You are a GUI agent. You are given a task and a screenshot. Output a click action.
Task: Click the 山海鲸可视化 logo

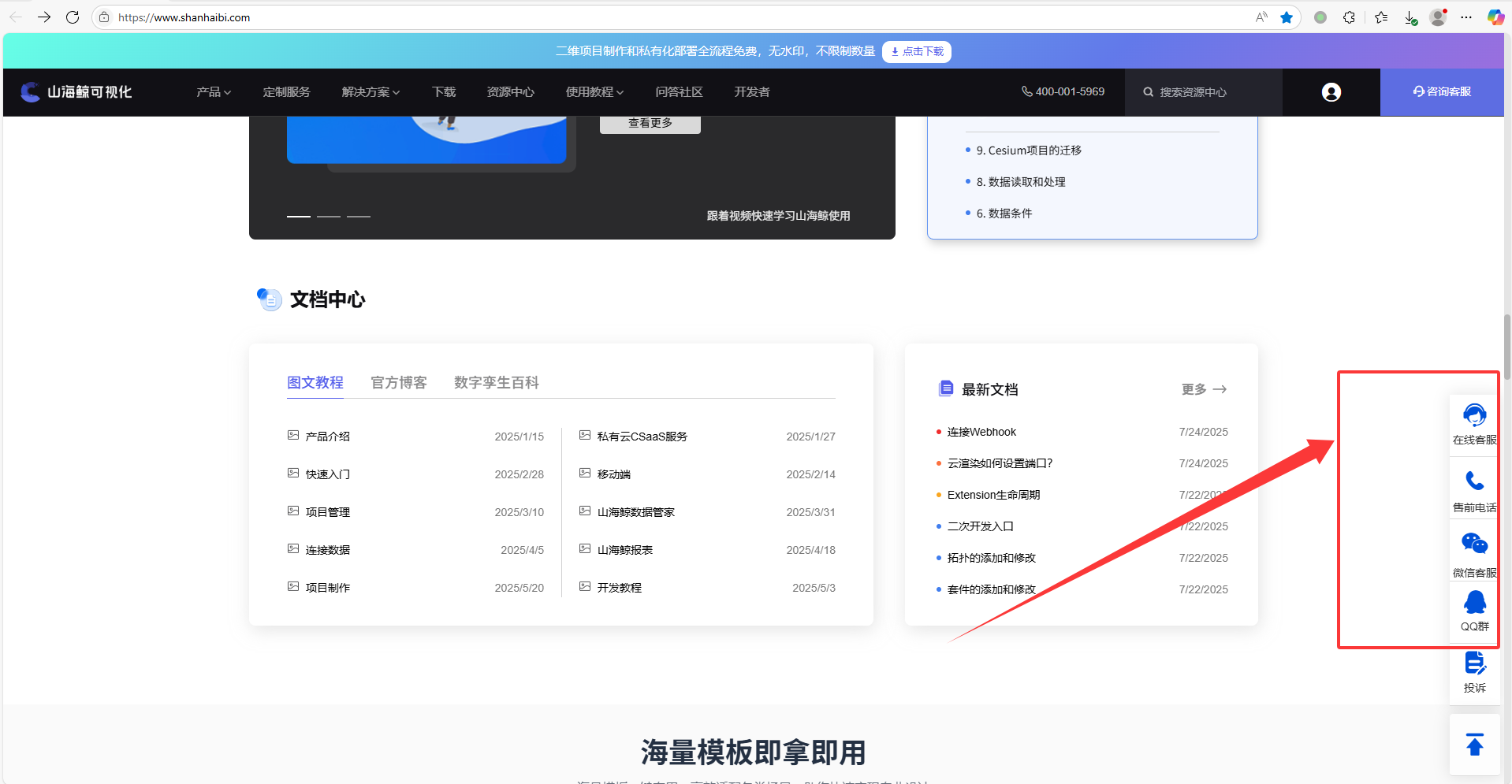pyautogui.click(x=76, y=92)
